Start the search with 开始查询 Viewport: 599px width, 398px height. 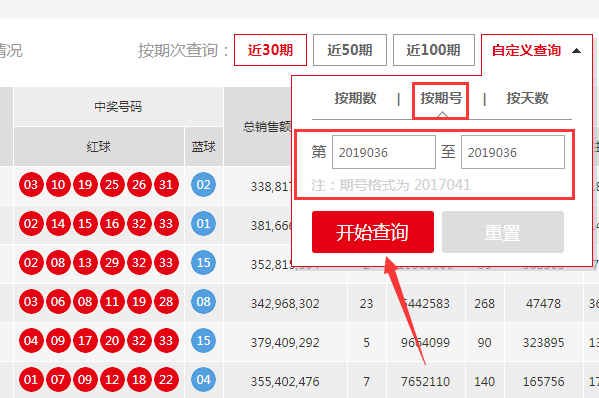tap(373, 232)
